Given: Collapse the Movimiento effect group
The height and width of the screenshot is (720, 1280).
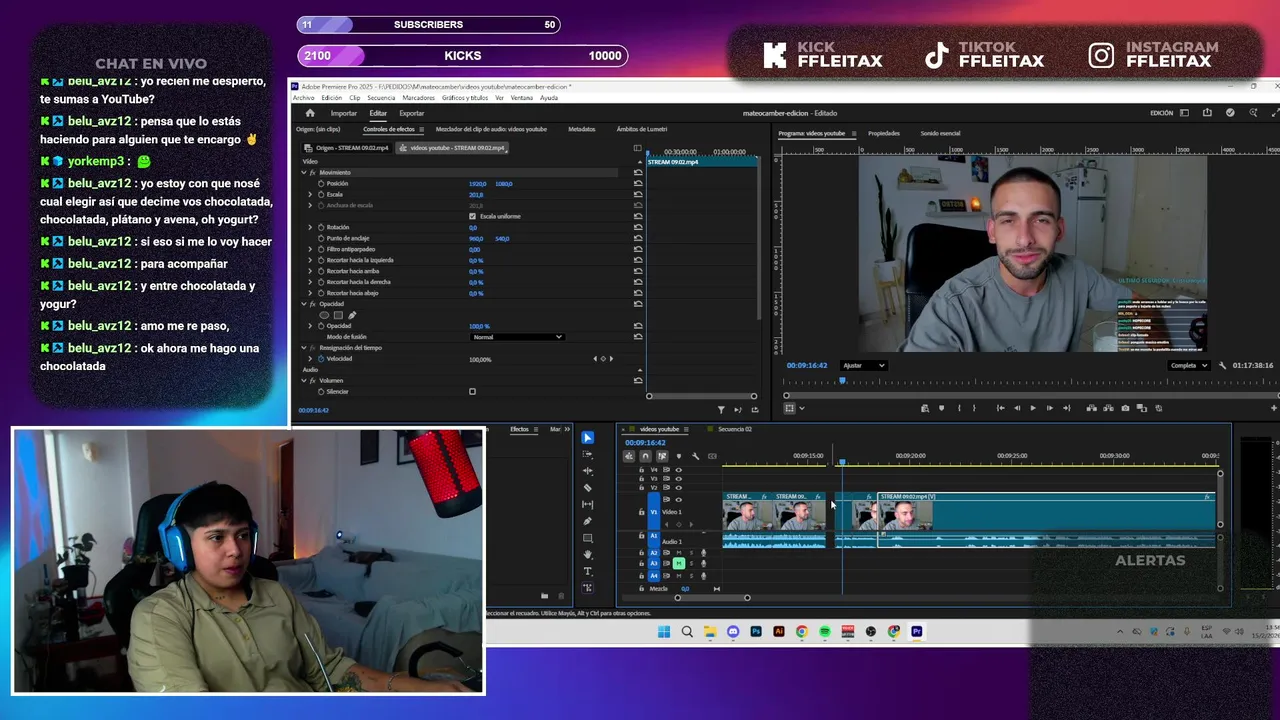Looking at the screenshot, I should tap(304, 172).
